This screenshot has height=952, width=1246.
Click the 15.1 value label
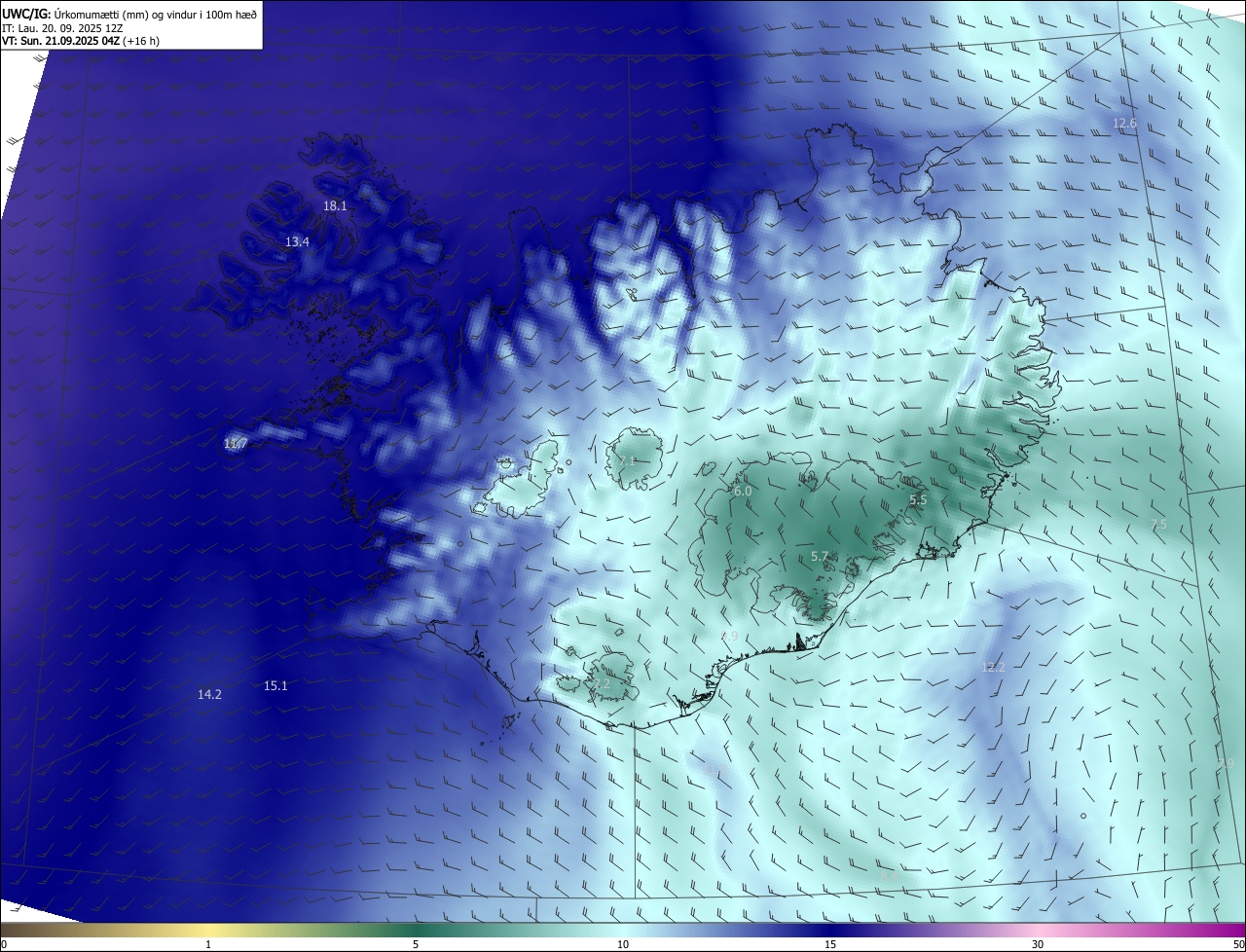pos(275,686)
